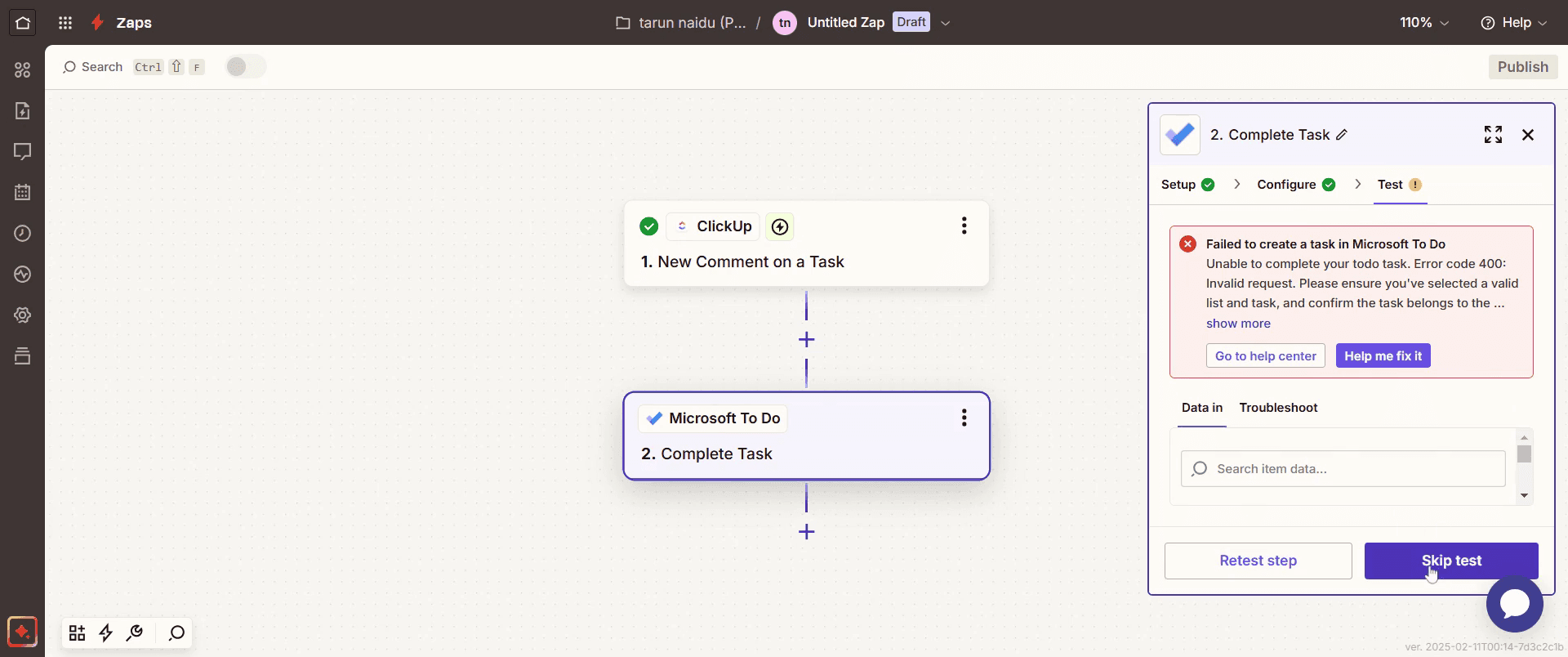Open the 110% zoom dropdown
This screenshot has width=1568, height=657.
pos(1424,23)
